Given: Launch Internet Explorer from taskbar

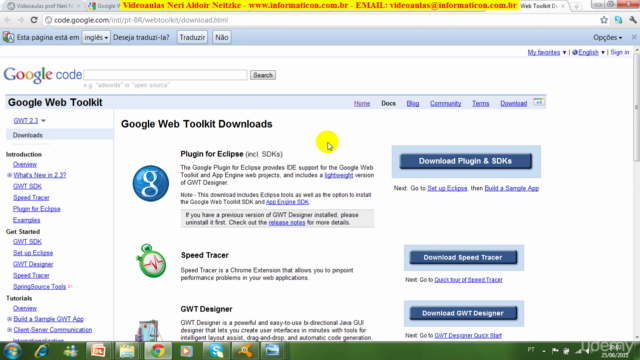Looking at the screenshot, I should tap(42, 351).
